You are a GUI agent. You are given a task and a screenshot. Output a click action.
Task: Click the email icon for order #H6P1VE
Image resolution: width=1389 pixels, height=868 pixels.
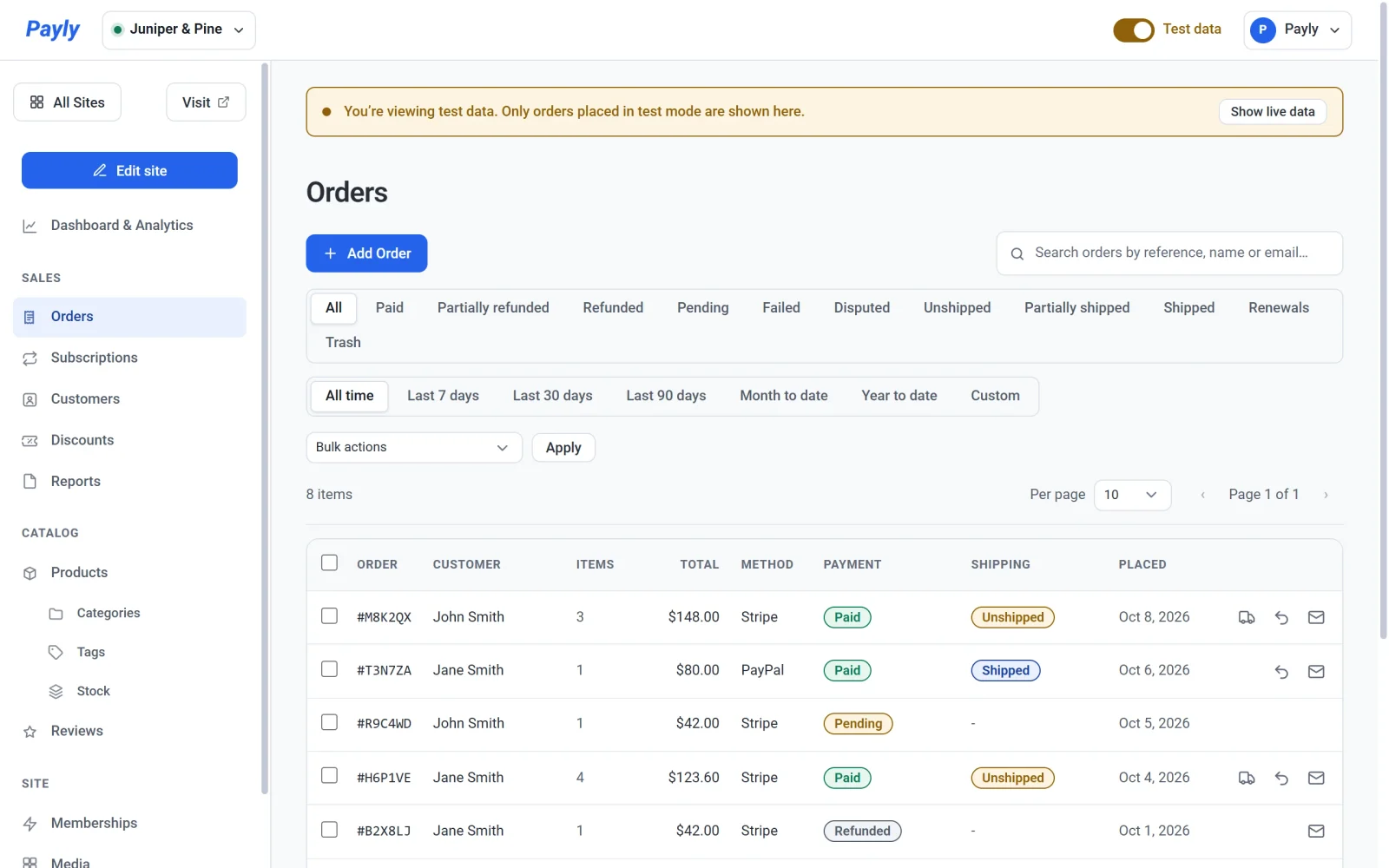[1316, 779]
